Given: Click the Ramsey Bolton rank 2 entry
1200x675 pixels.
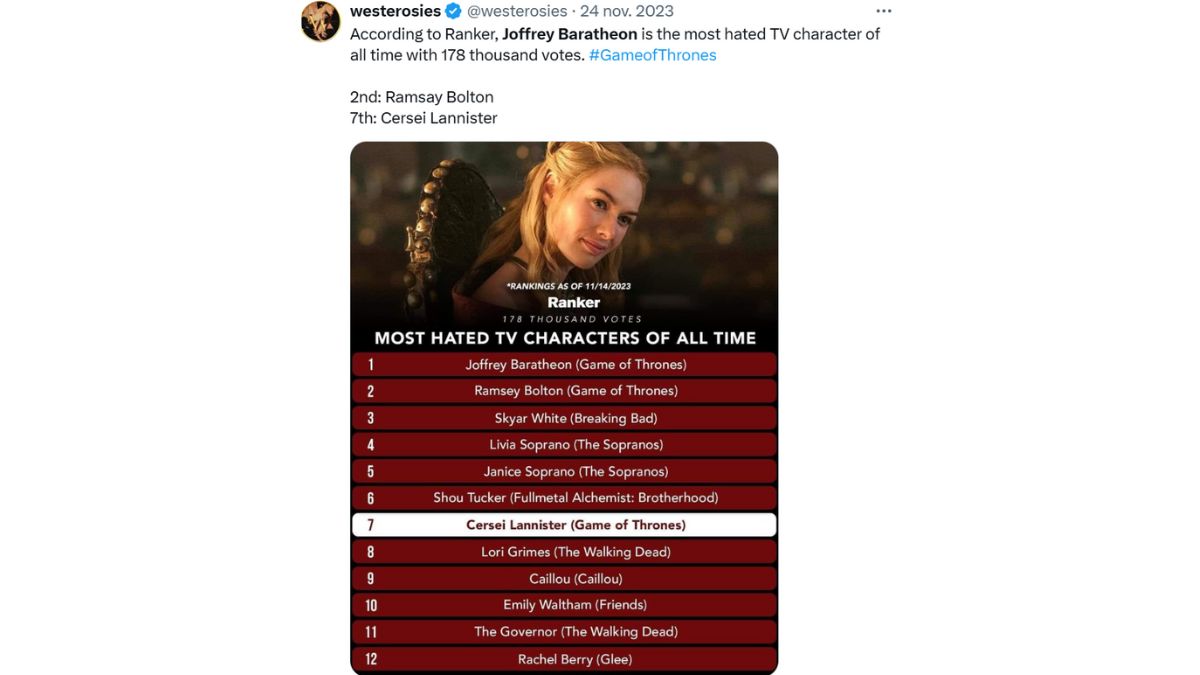Looking at the screenshot, I should (563, 390).
